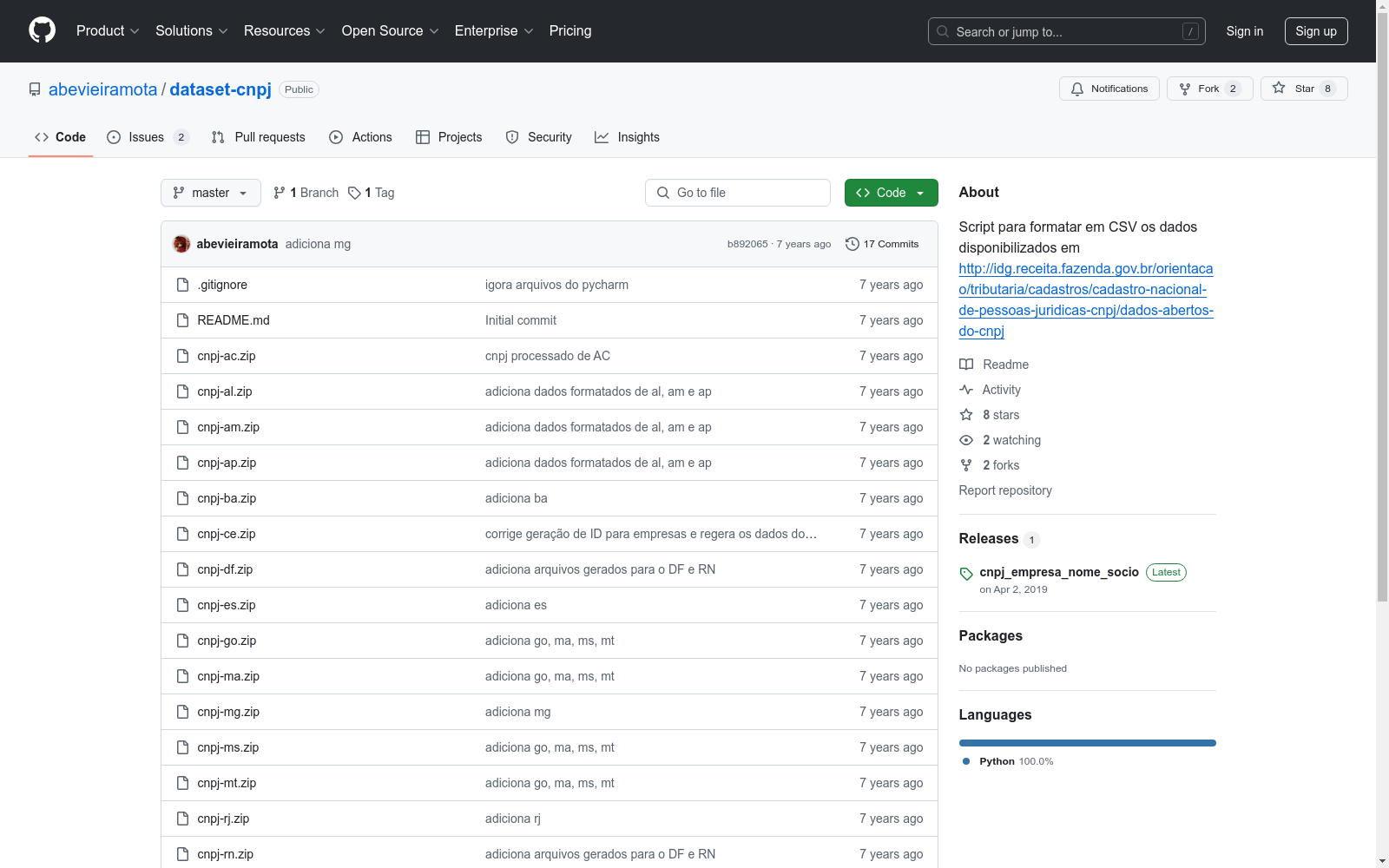Image resolution: width=1389 pixels, height=868 pixels.
Task: Click the file icon next to cnpj-rj.zip
Action: [182, 819]
